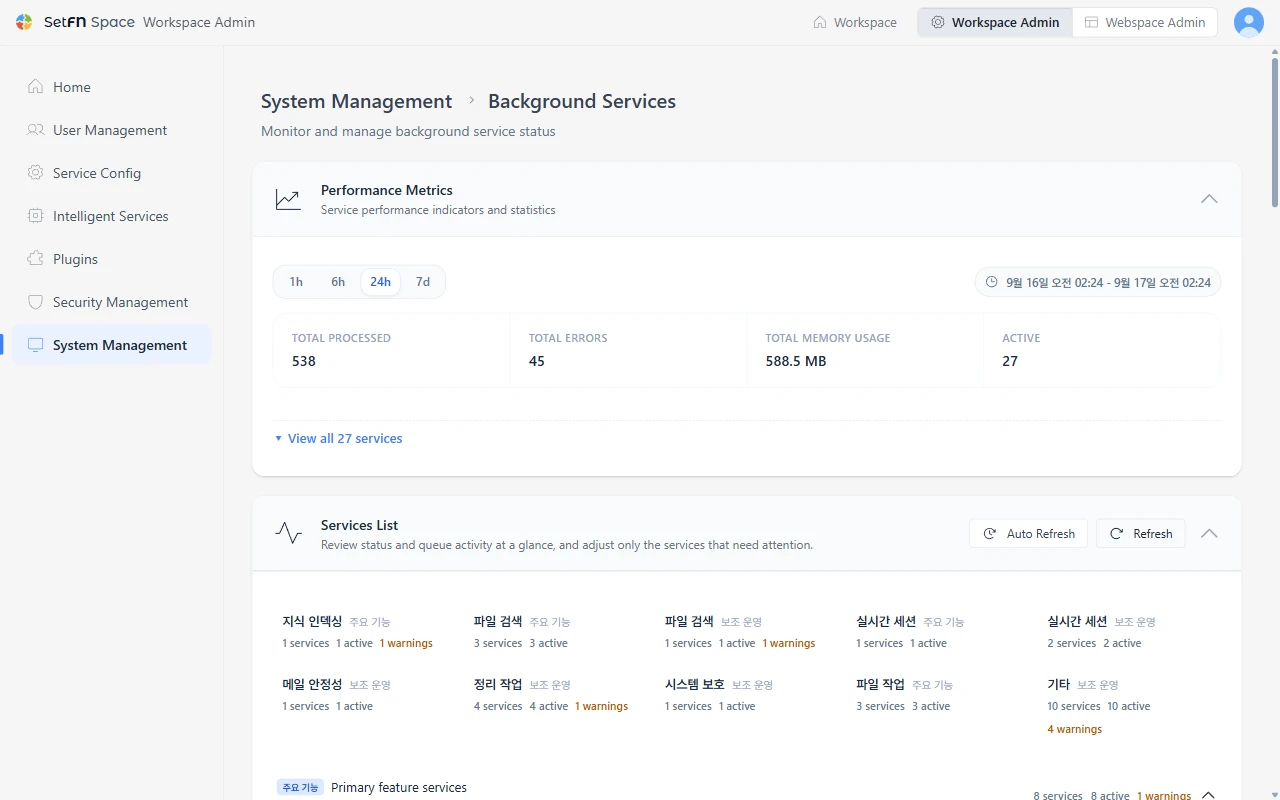Click Total Memory Usage 588.5 MB card

pos(865,350)
